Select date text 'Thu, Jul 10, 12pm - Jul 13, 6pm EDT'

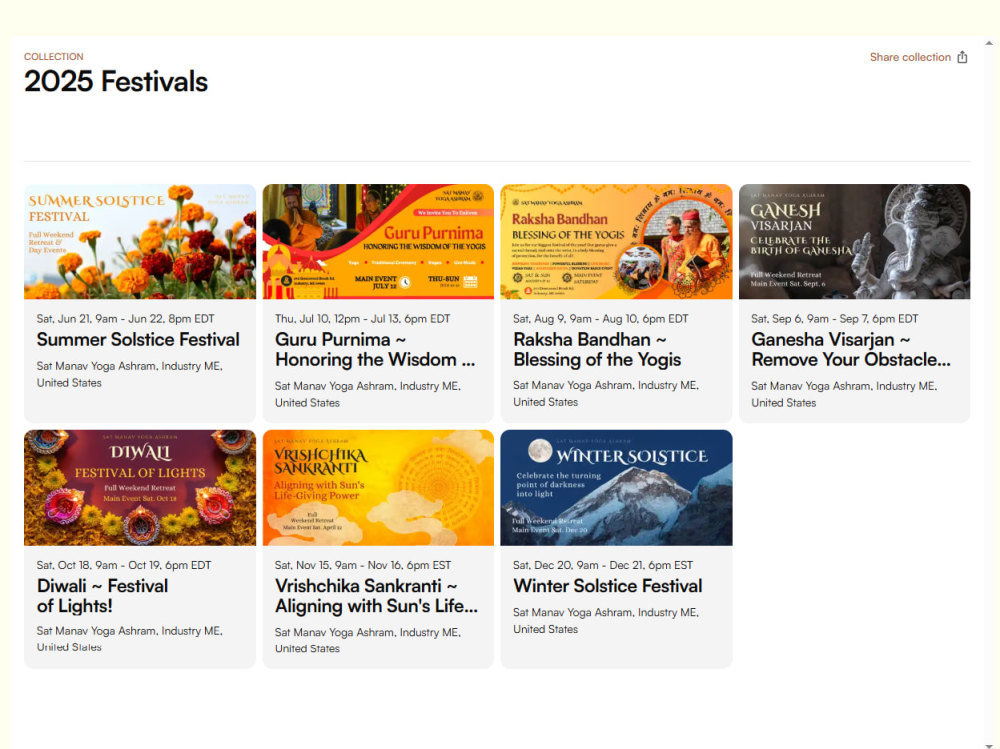tap(362, 318)
